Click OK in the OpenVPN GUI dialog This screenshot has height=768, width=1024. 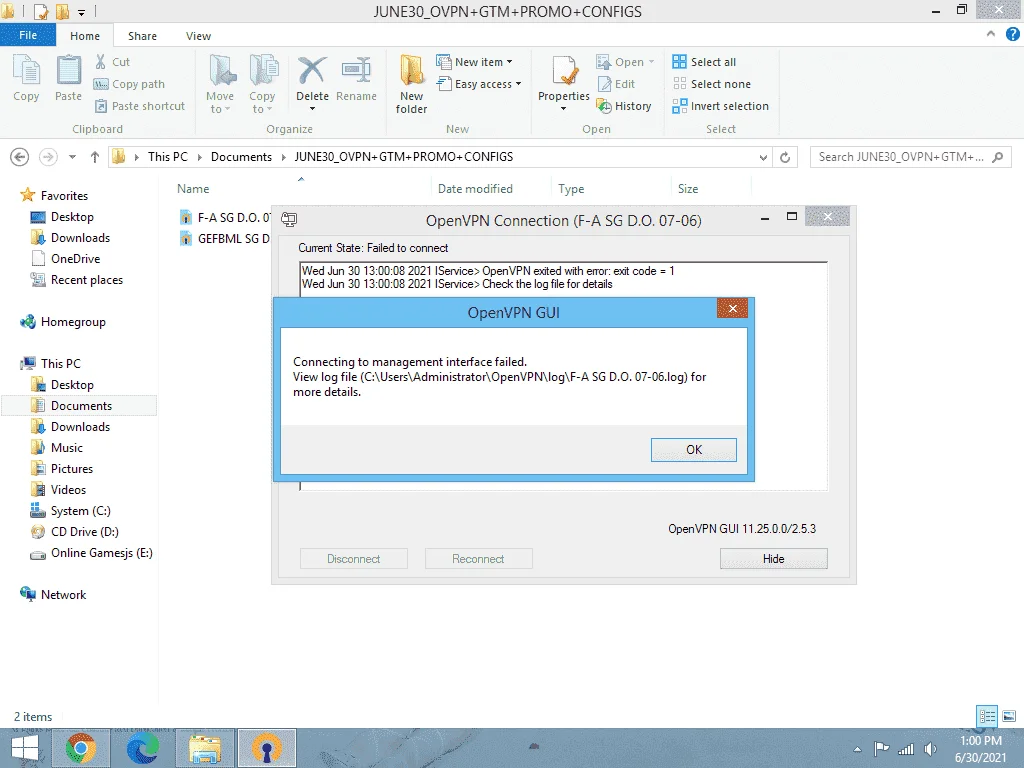click(x=694, y=449)
